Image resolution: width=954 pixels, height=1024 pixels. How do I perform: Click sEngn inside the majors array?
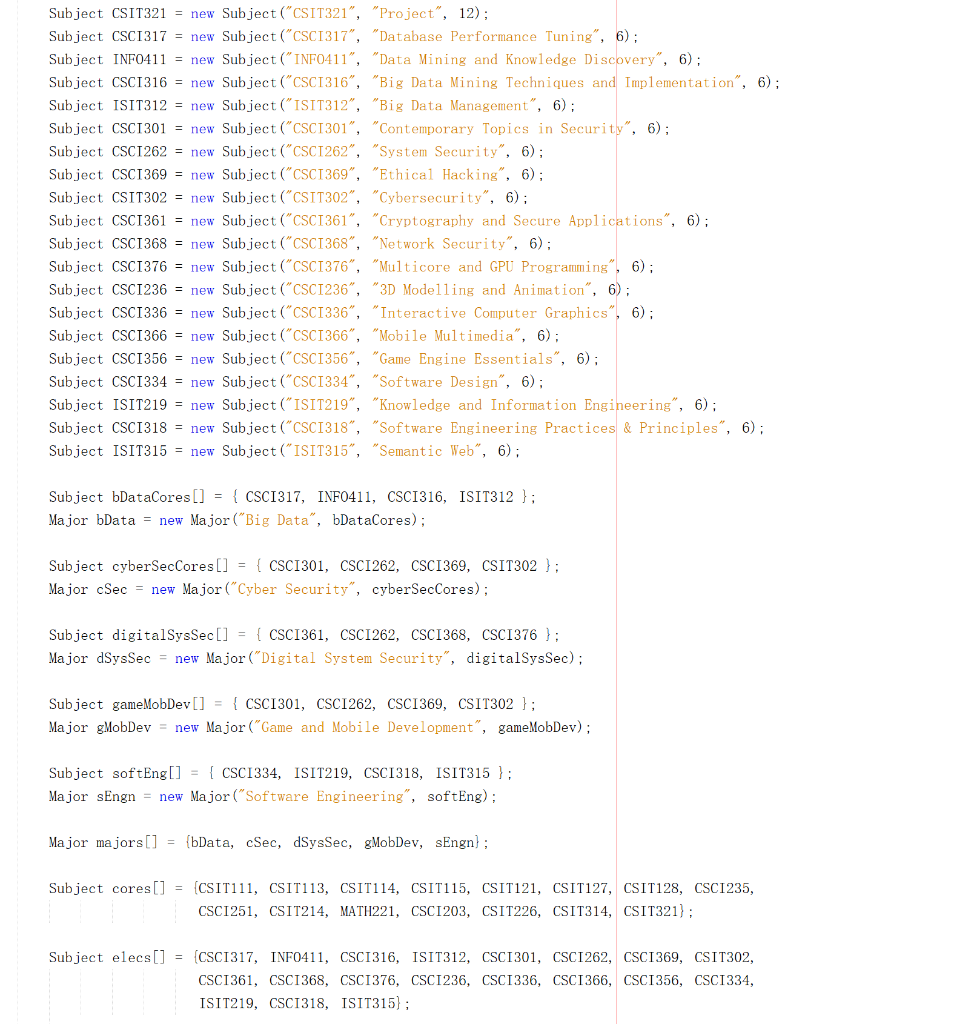455,842
